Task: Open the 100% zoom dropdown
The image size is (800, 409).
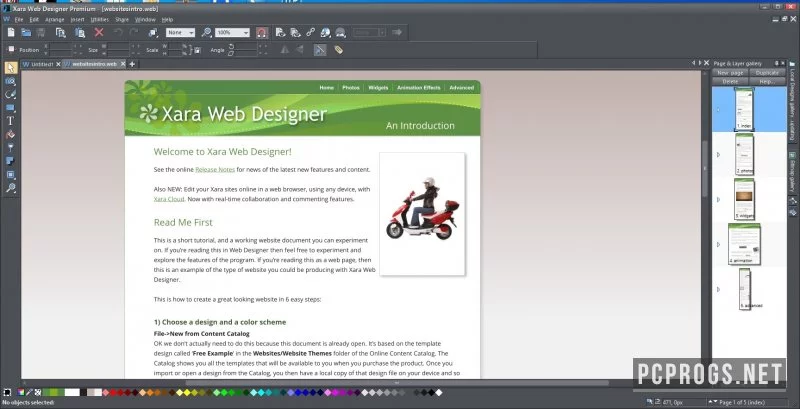Action: [x=232, y=33]
